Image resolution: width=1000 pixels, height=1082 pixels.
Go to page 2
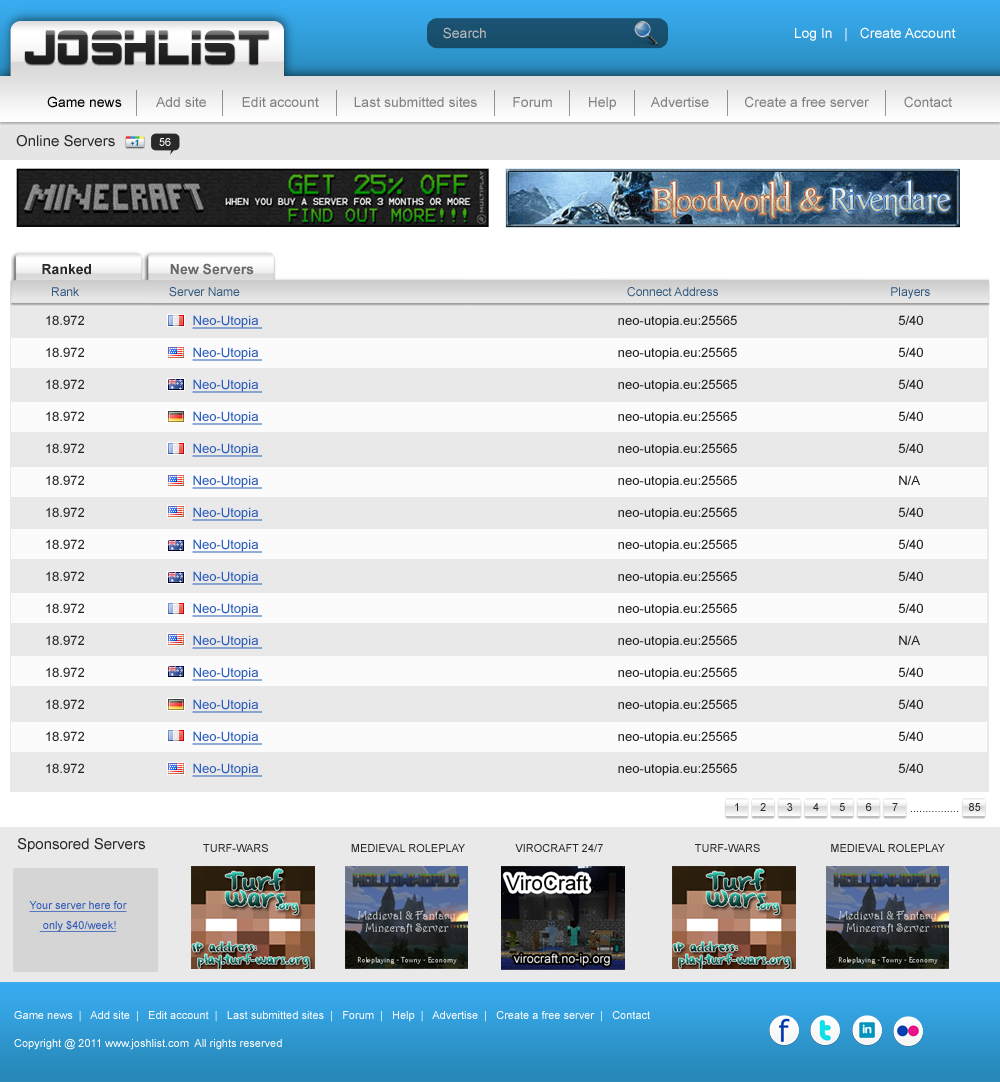[763, 807]
